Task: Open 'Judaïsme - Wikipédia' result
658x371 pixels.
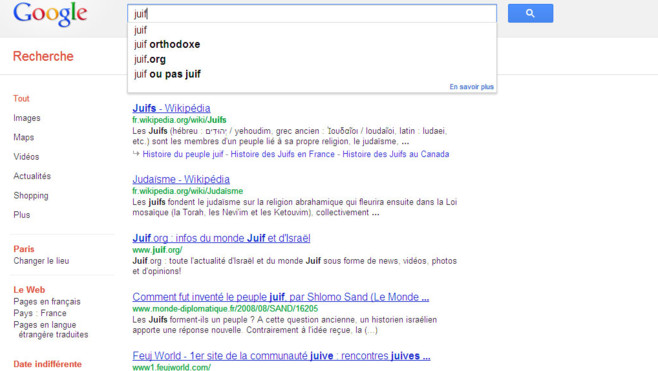Action: 181,179
